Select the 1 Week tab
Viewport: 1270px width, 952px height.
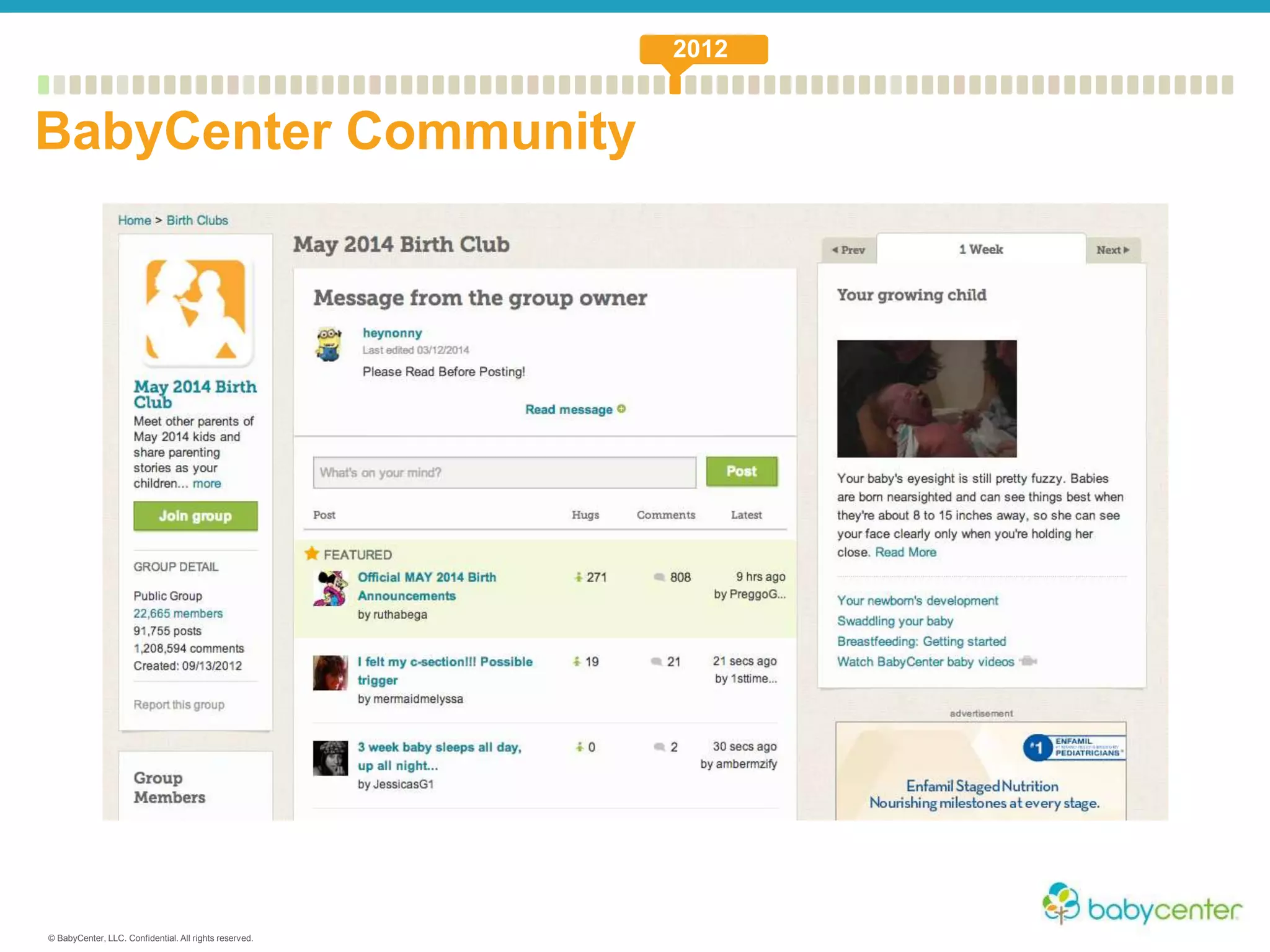pos(981,249)
